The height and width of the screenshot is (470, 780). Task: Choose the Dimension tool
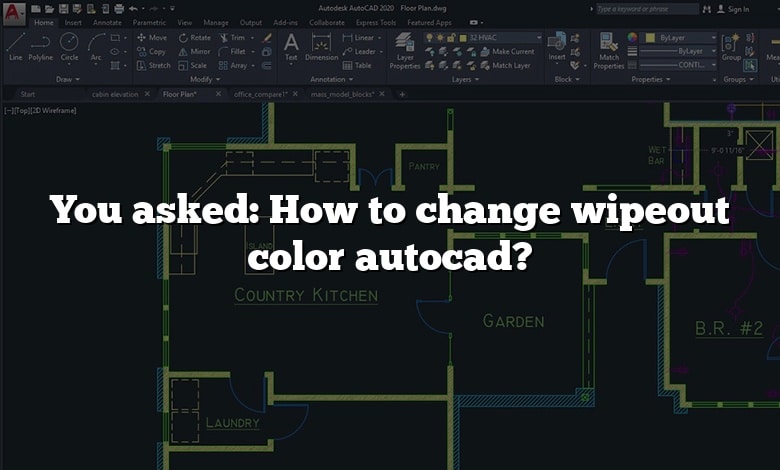click(321, 46)
